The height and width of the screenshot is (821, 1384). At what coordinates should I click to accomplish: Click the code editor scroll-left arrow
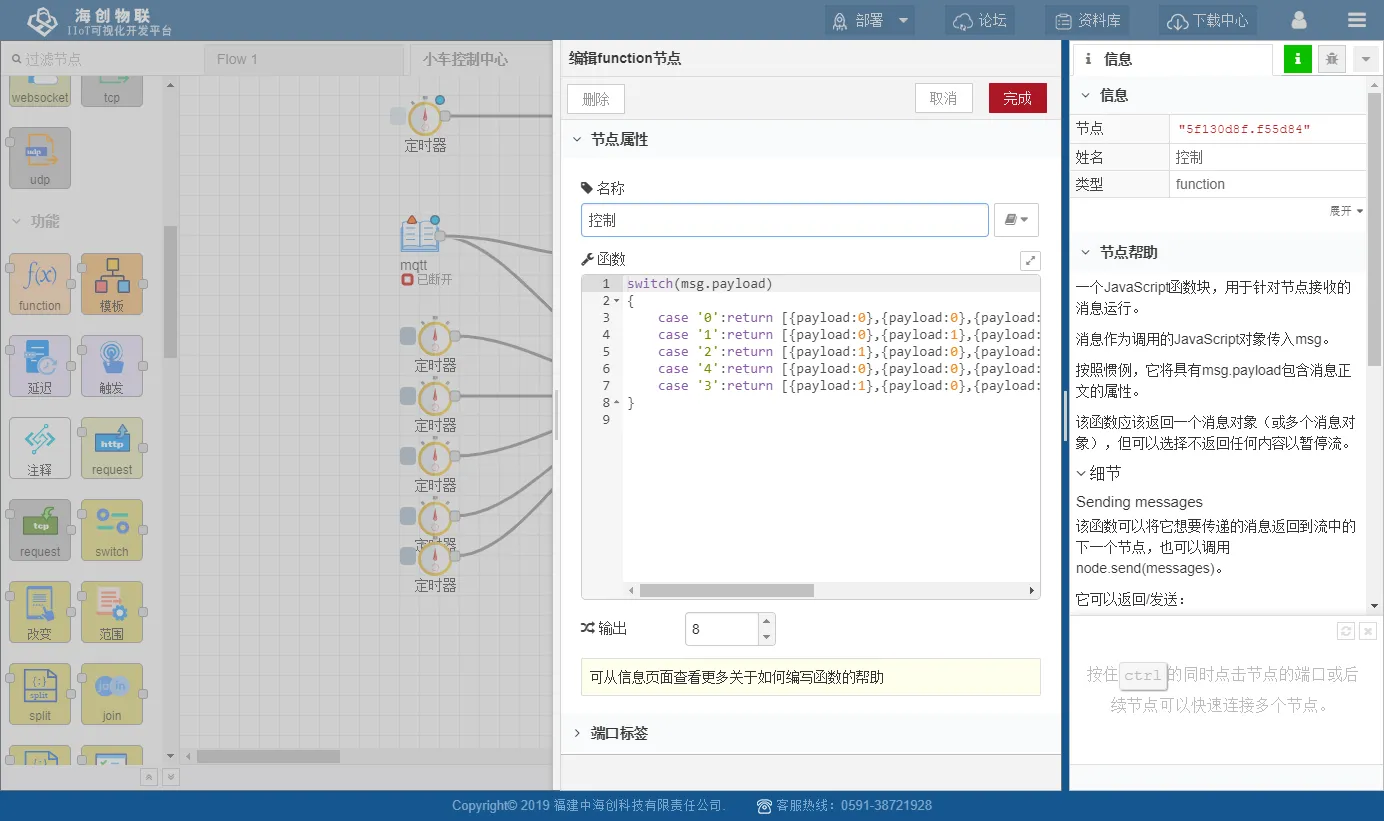tap(630, 591)
